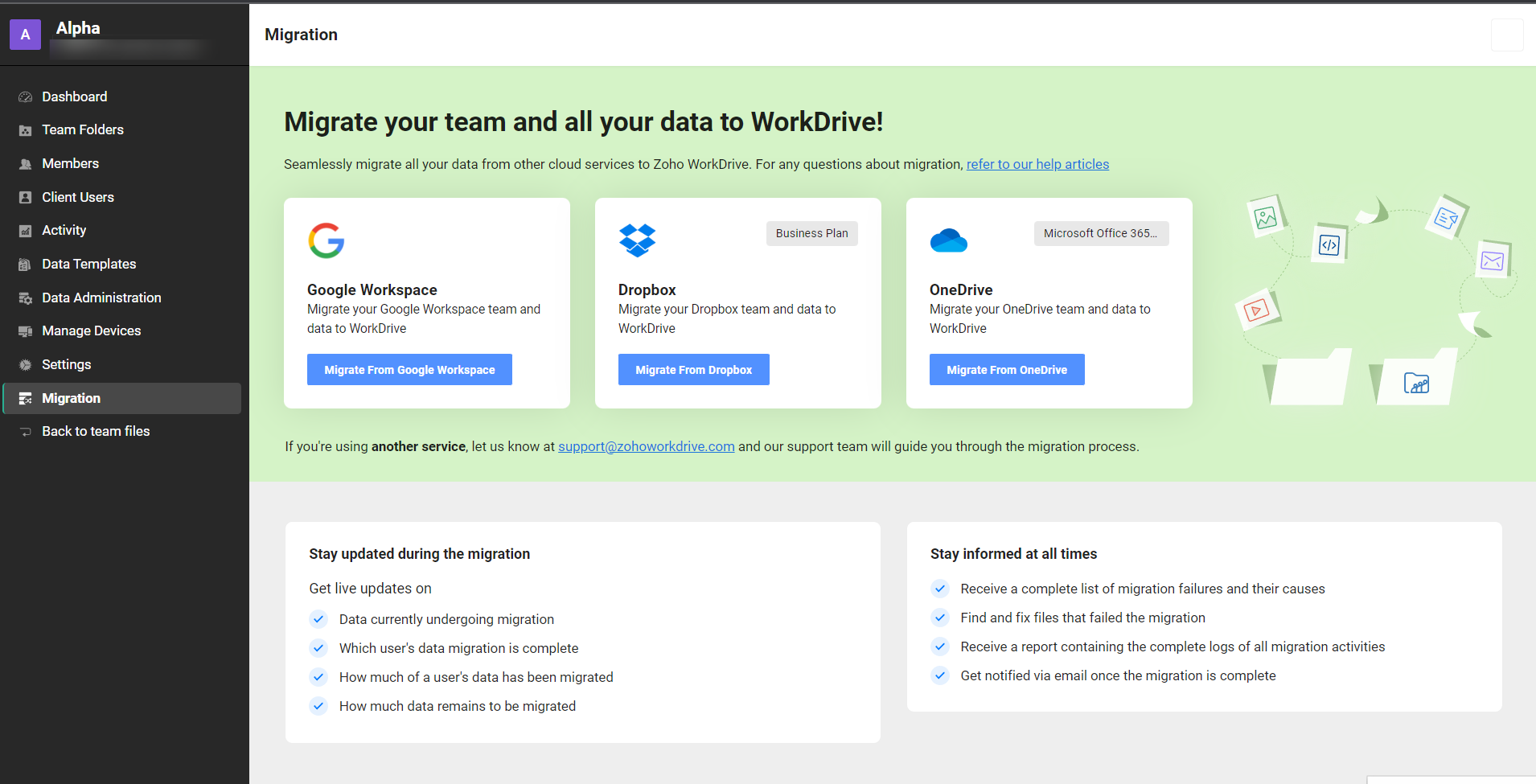Open the 'refer to our help articles' link
Screen dimensions: 1536x784
tap(1037, 164)
